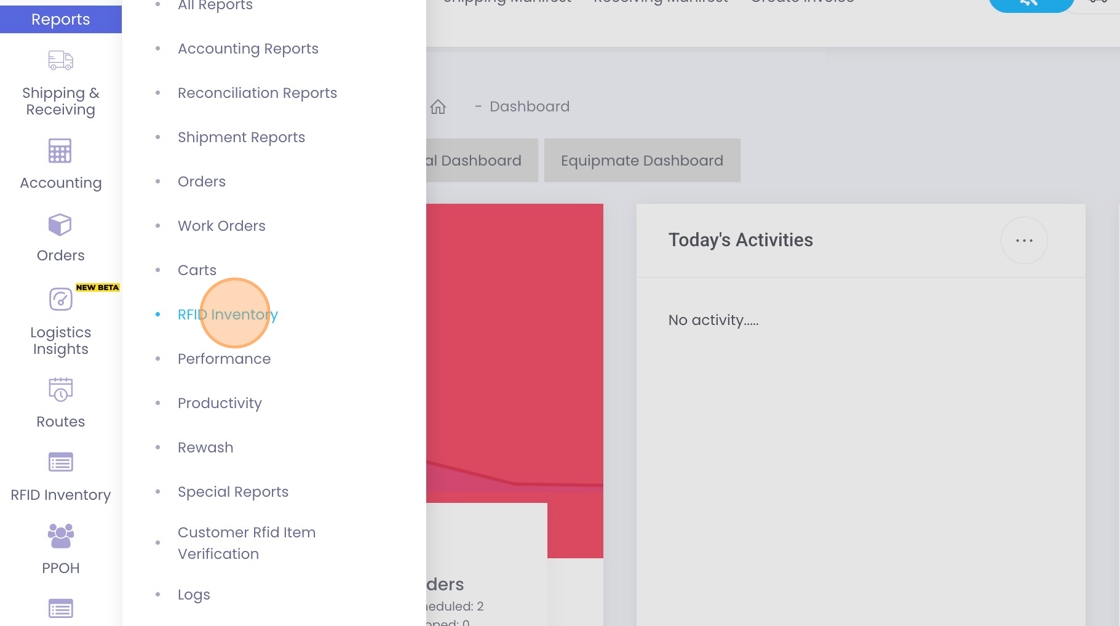The height and width of the screenshot is (626, 1120).
Task: Select the Reports sidebar header
Action: [60, 19]
